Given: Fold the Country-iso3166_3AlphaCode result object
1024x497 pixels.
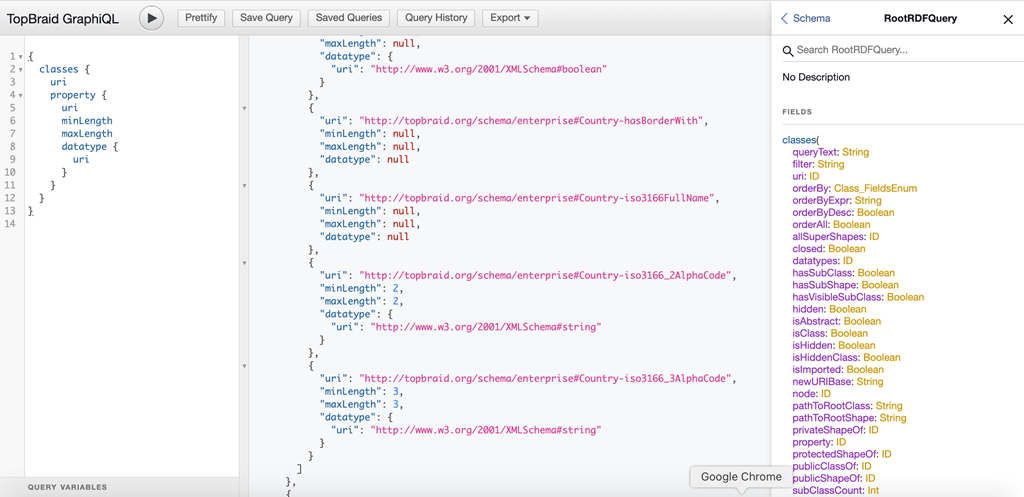Looking at the screenshot, I should pyautogui.click(x=244, y=366).
